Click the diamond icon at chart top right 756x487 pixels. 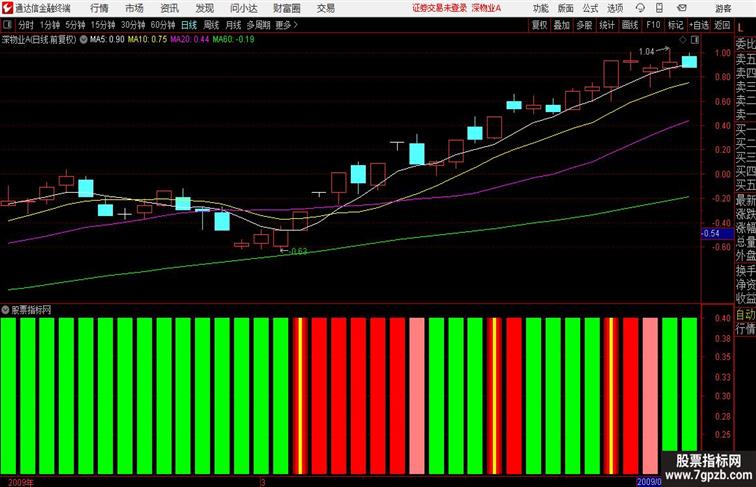(683, 40)
